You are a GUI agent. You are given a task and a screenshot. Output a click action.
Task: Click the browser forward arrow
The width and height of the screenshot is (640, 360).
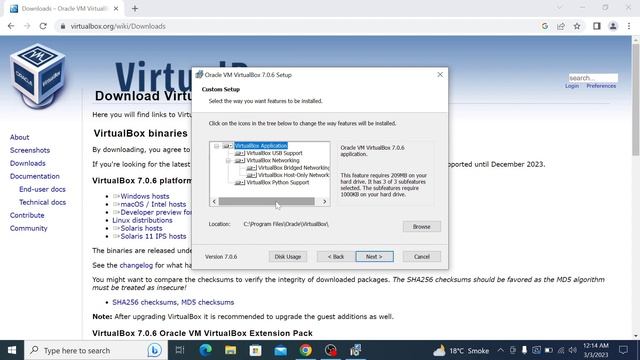click(x=27, y=26)
